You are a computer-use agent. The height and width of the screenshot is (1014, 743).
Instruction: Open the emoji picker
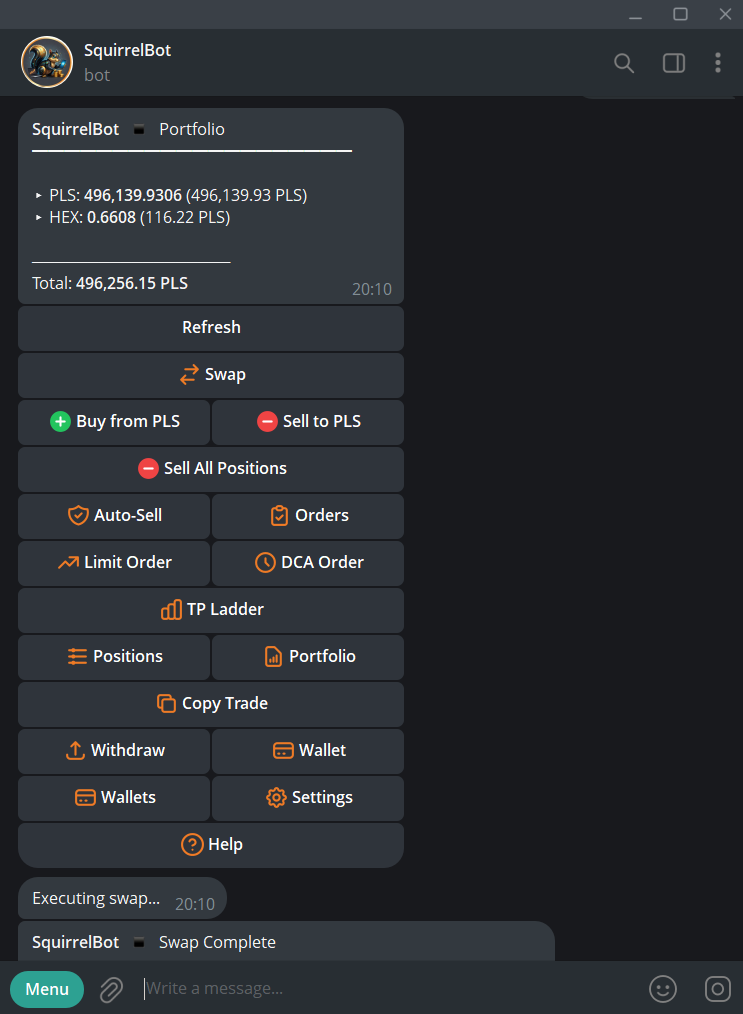663,989
